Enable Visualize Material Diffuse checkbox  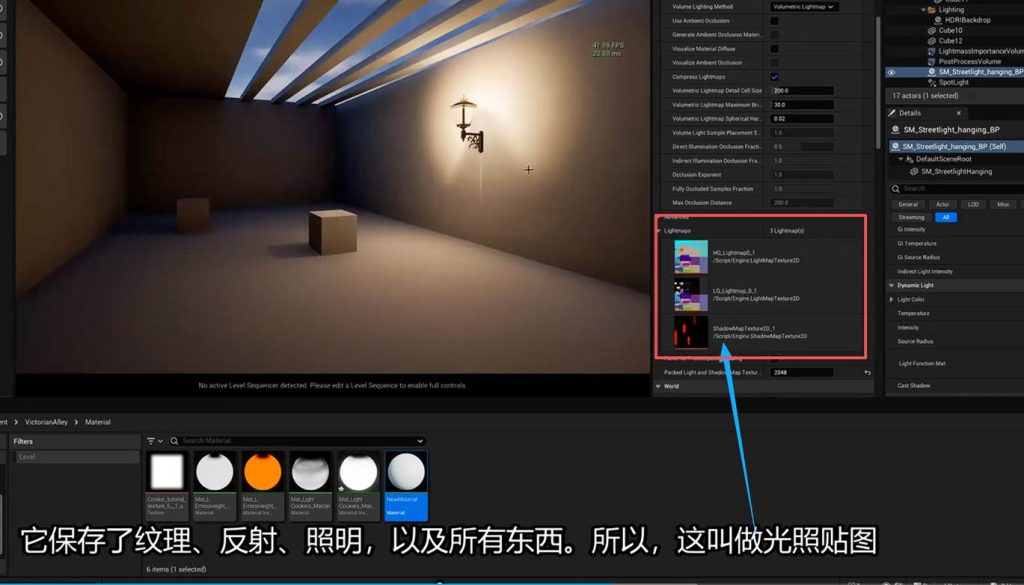tap(774, 49)
